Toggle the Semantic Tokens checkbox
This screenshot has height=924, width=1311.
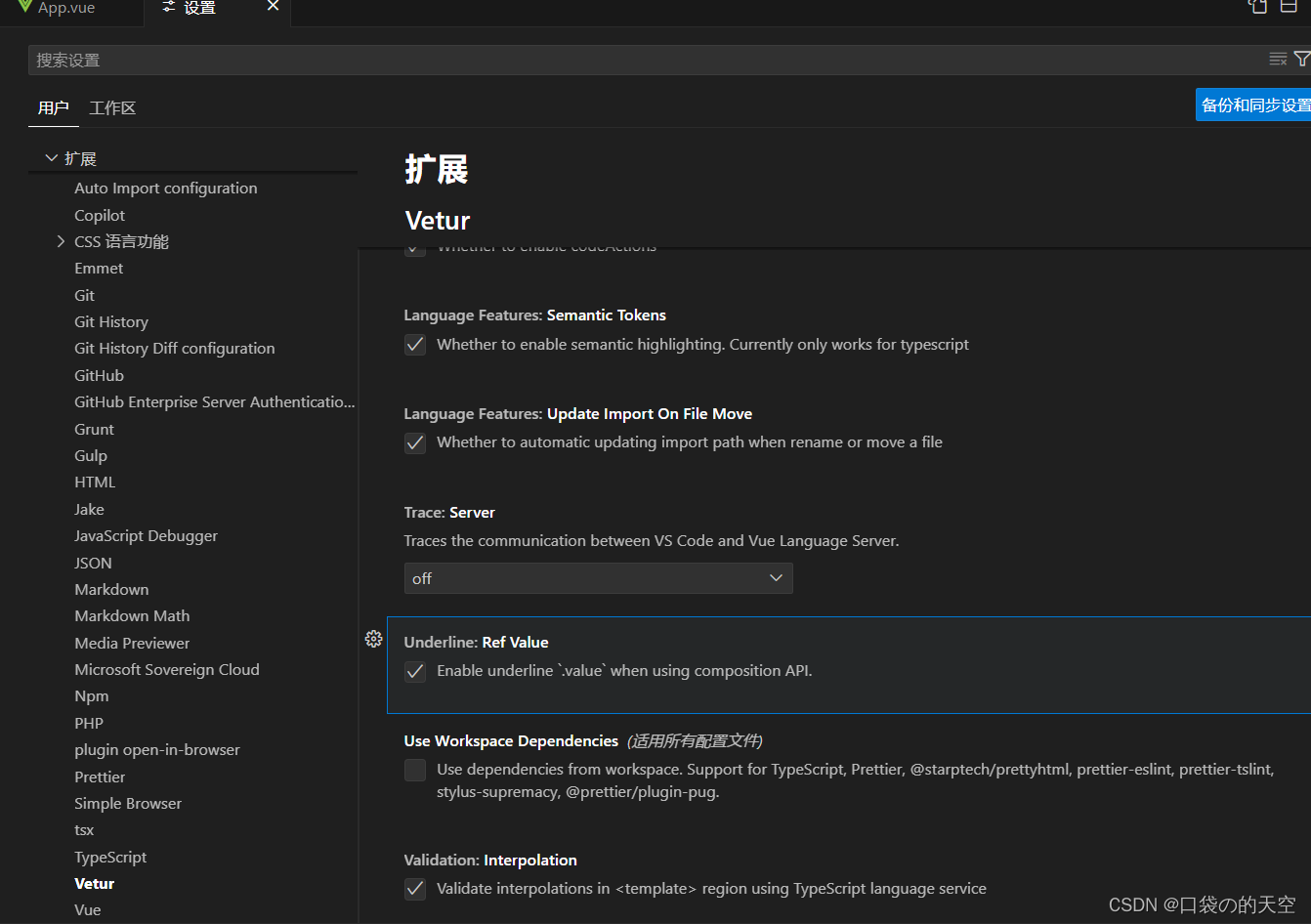(415, 345)
